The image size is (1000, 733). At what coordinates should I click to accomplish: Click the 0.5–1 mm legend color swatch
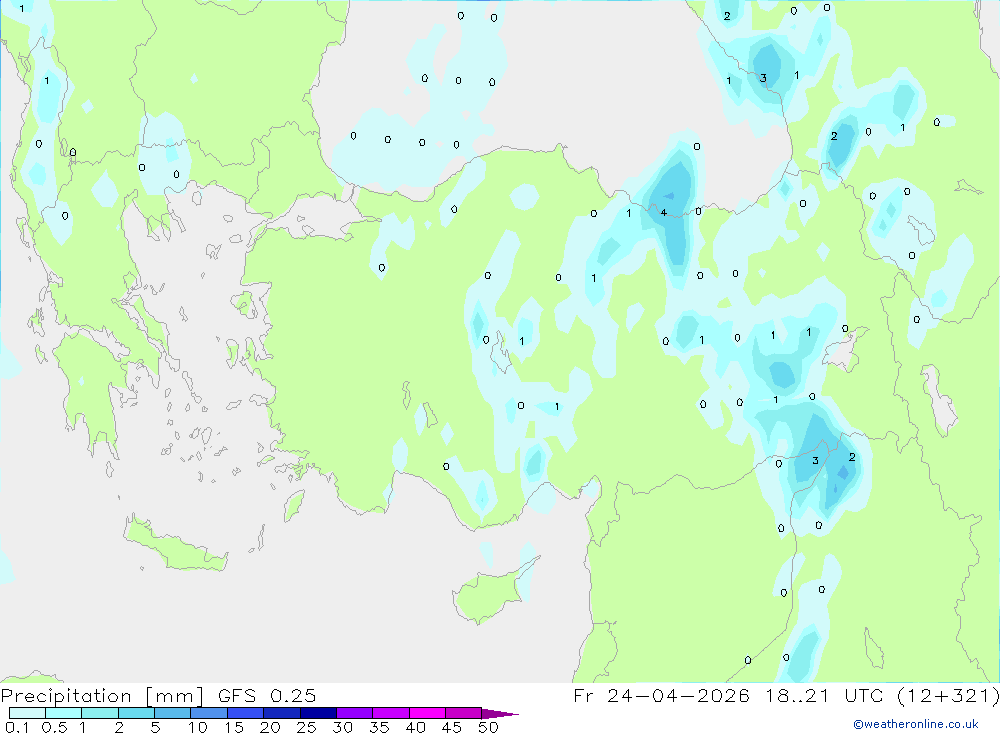[x=63, y=713]
